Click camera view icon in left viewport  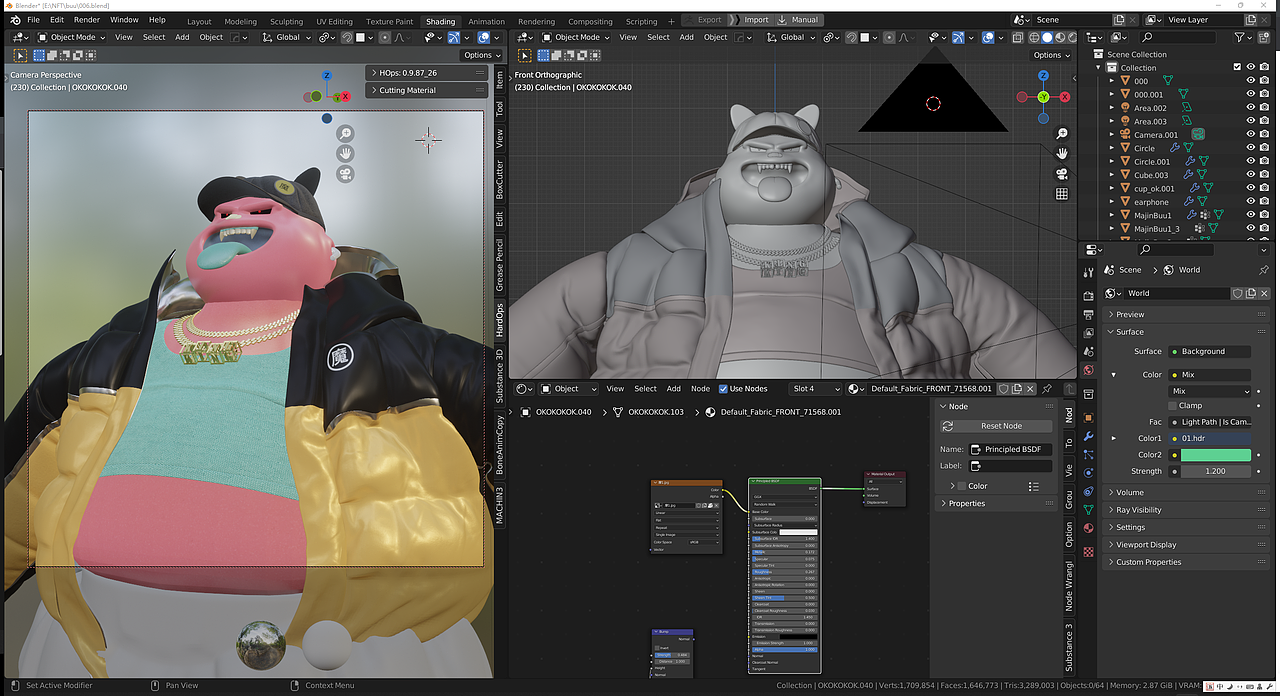point(345,174)
